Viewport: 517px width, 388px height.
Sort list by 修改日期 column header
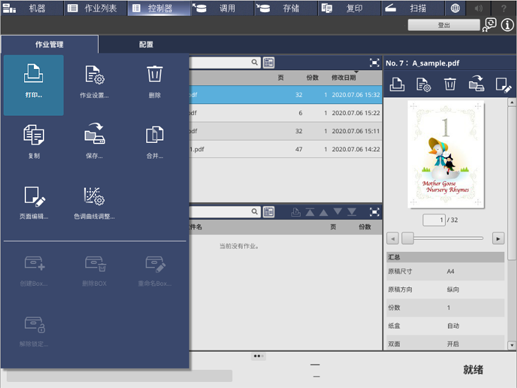344,78
